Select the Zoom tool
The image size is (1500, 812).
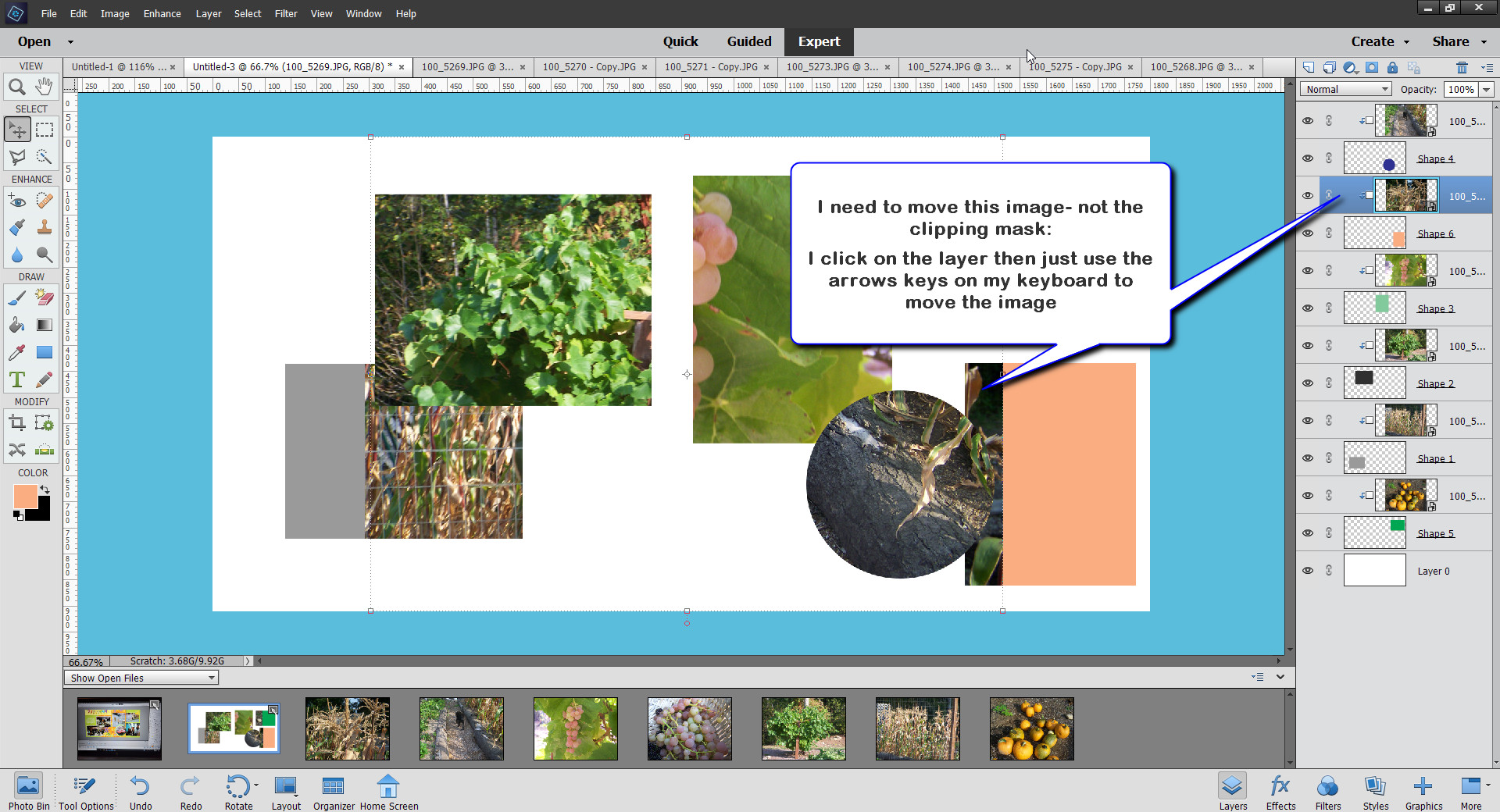tap(17, 87)
